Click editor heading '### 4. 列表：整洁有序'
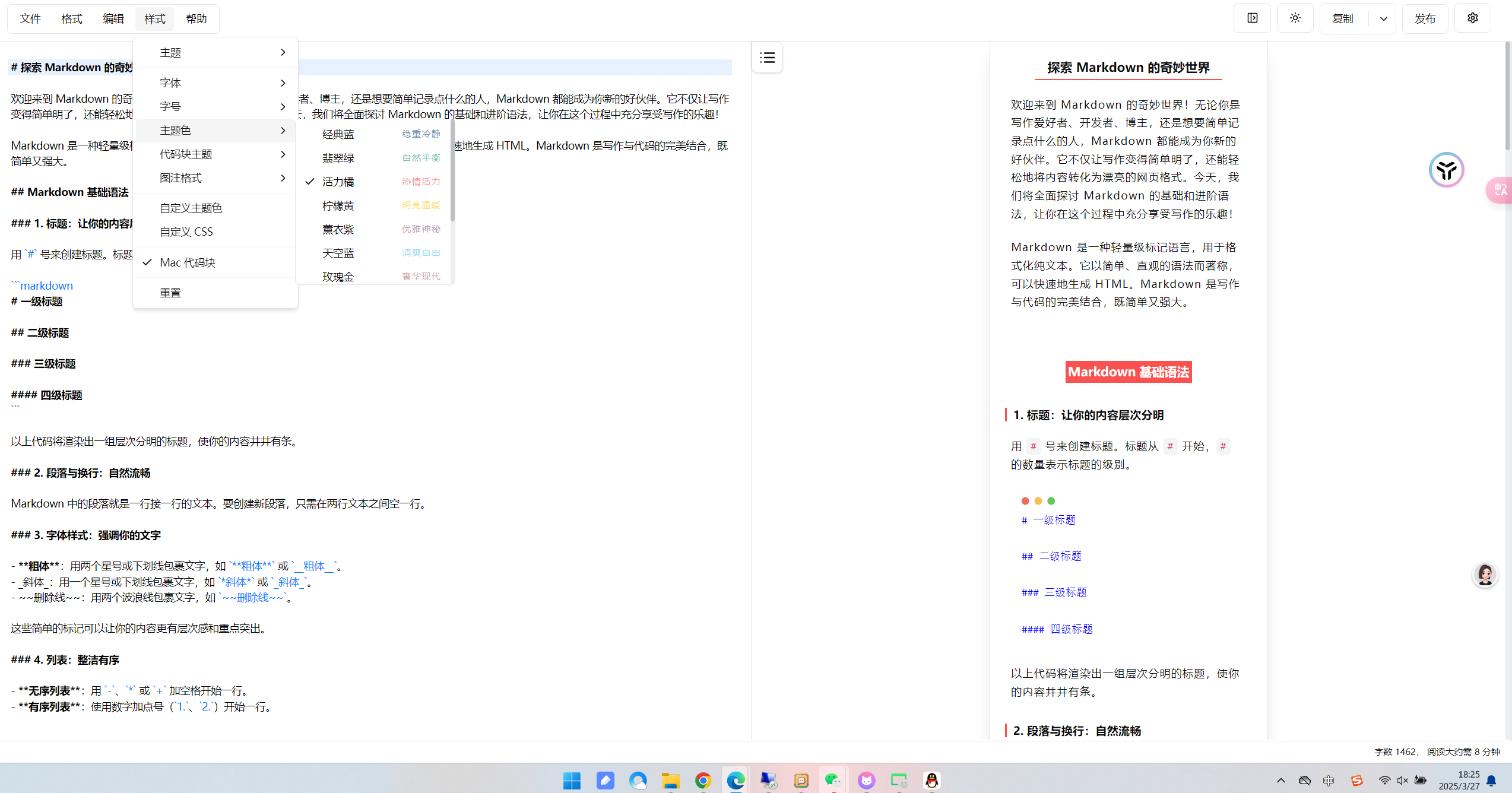The width and height of the screenshot is (1512, 793). pos(65,659)
